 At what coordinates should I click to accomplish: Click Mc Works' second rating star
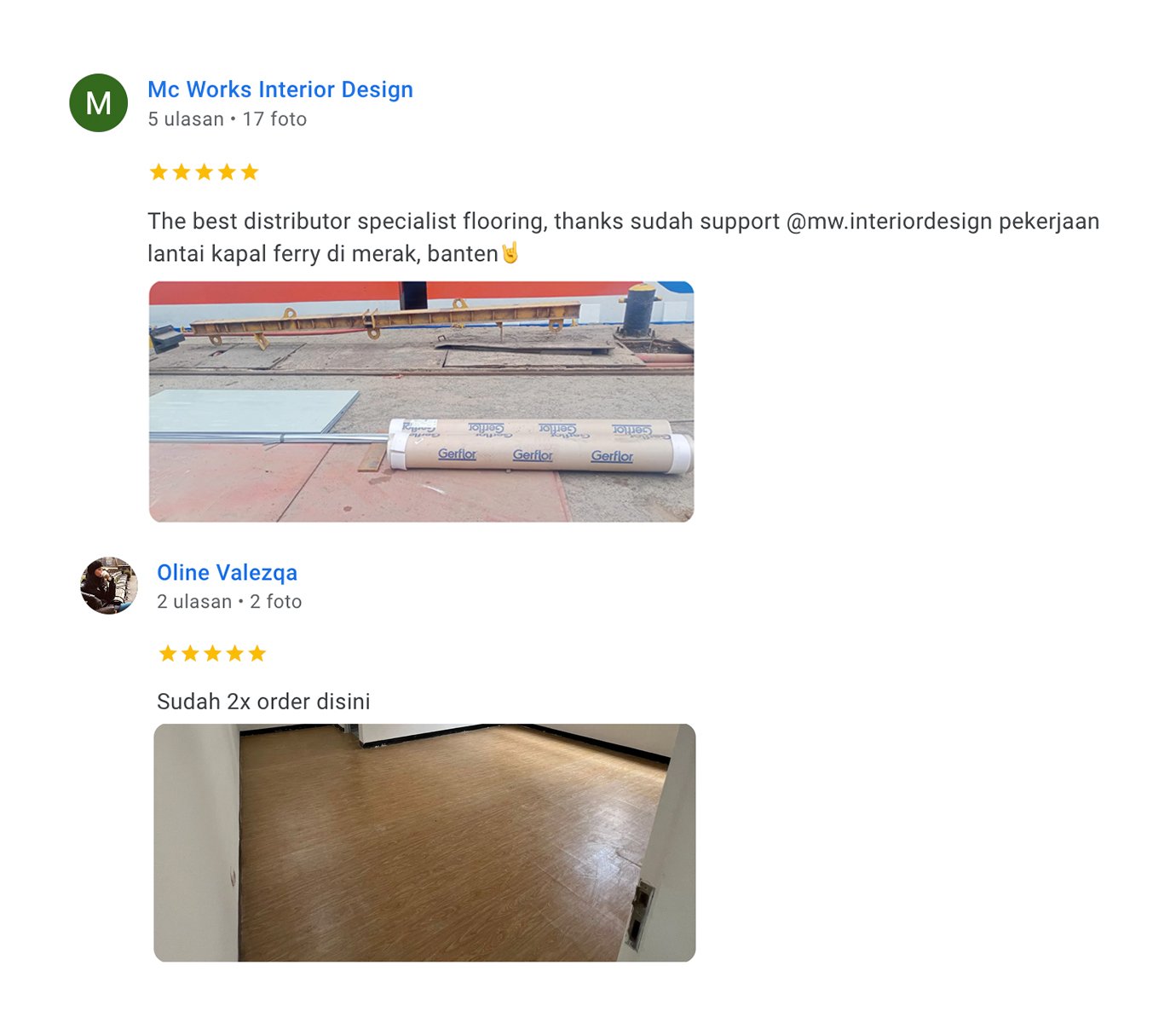[182, 172]
